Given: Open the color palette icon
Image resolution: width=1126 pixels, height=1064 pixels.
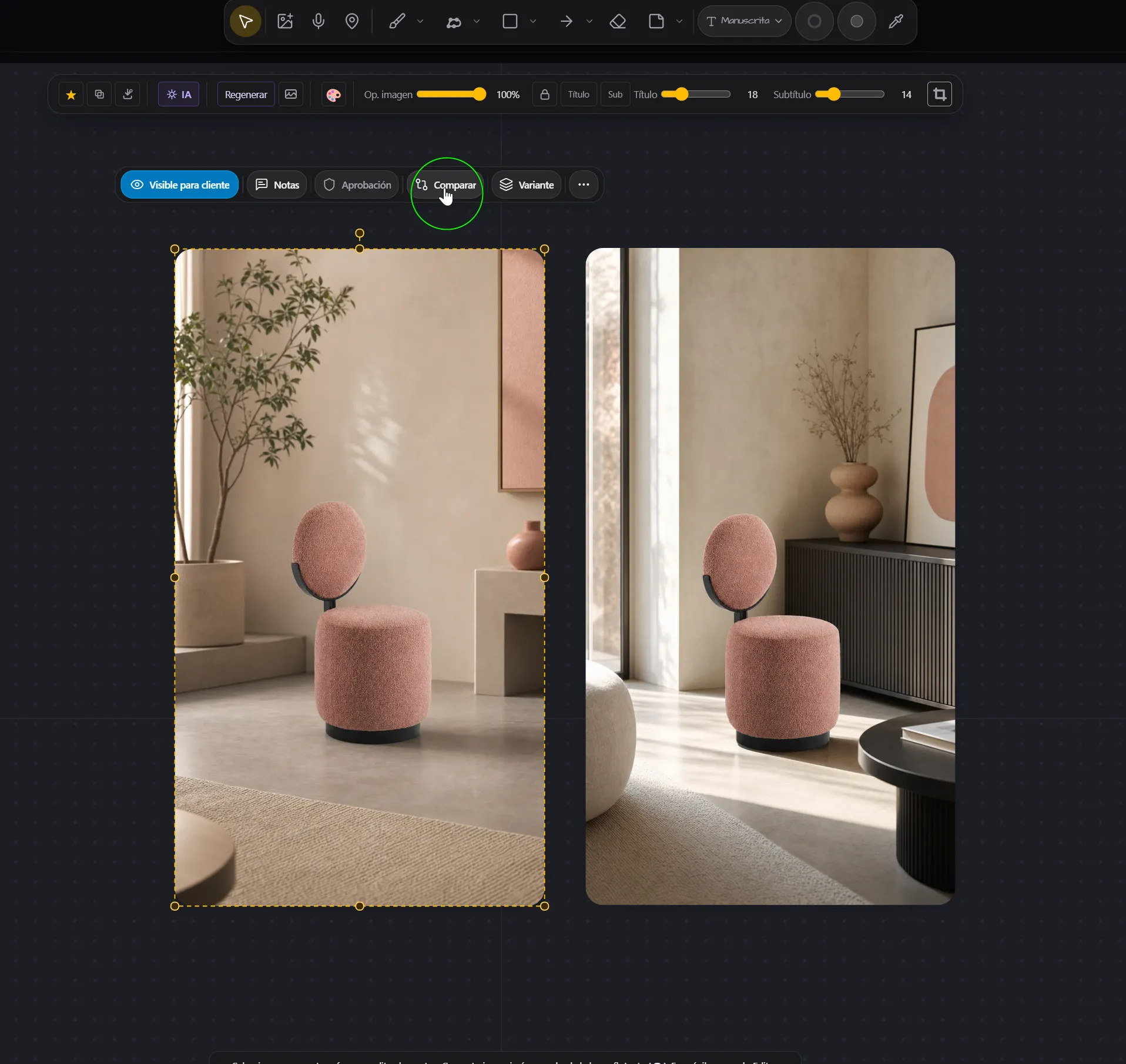Looking at the screenshot, I should tap(333, 95).
